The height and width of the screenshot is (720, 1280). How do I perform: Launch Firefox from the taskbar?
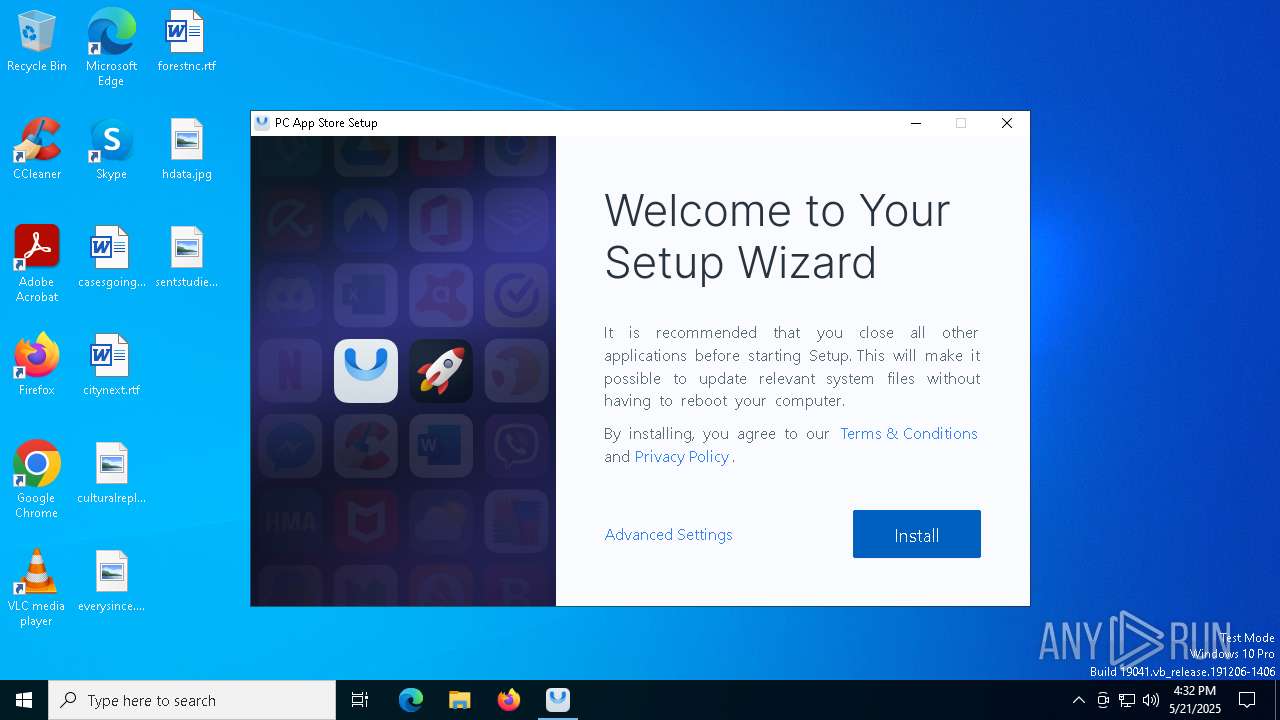coord(509,700)
